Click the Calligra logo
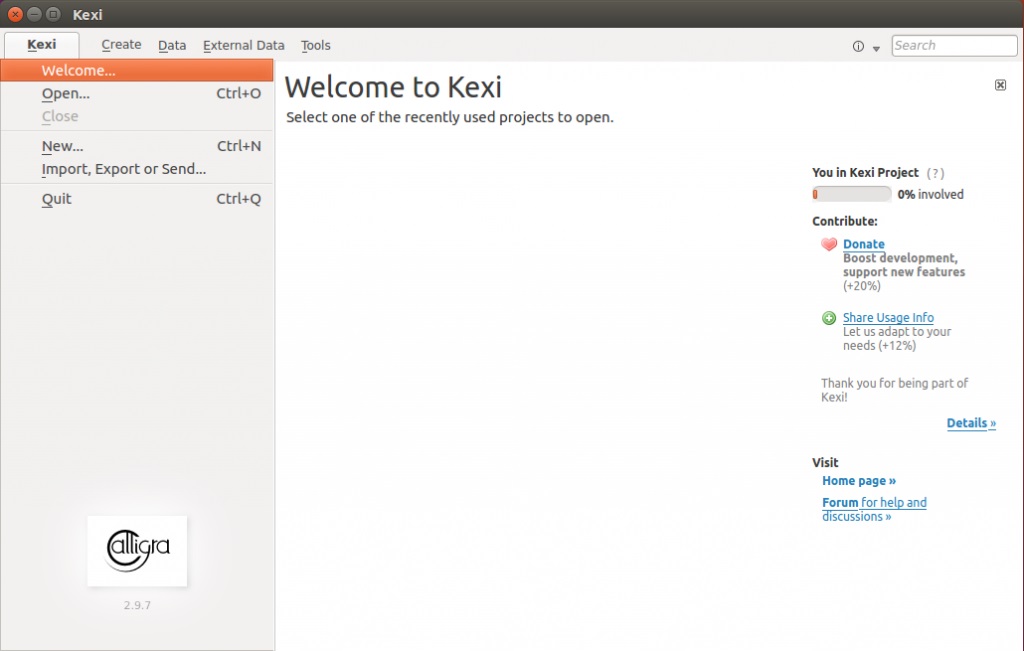Image resolution: width=1024 pixels, height=651 pixels. [x=137, y=551]
